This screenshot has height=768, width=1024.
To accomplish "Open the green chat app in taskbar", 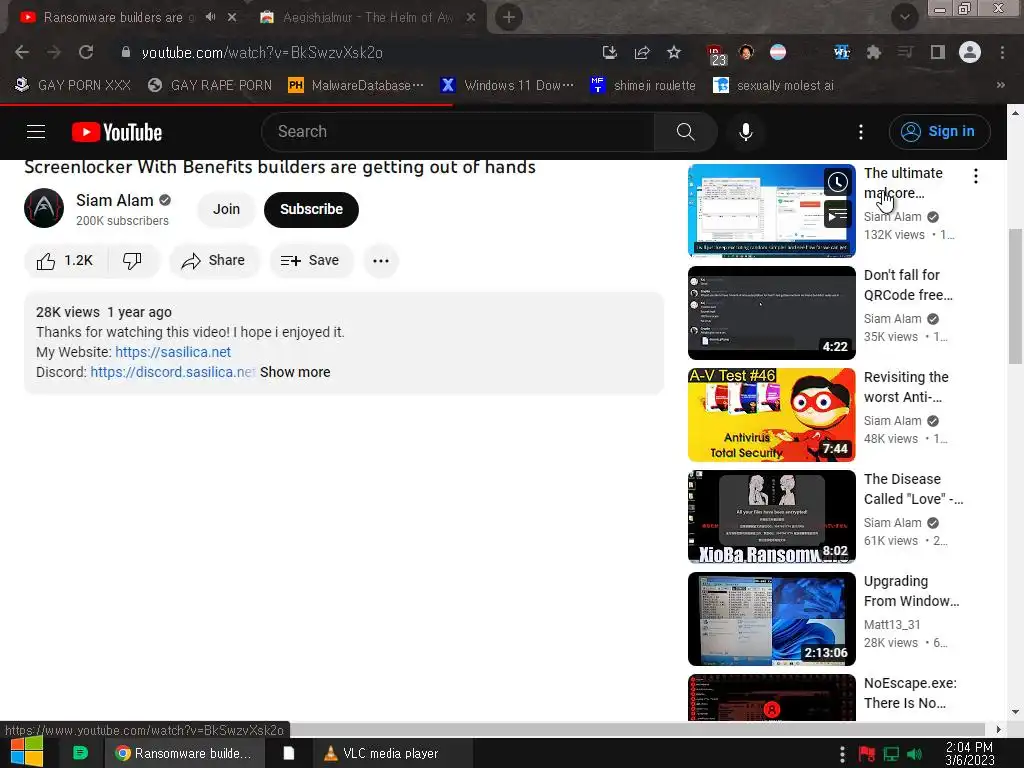I will click(x=80, y=754).
